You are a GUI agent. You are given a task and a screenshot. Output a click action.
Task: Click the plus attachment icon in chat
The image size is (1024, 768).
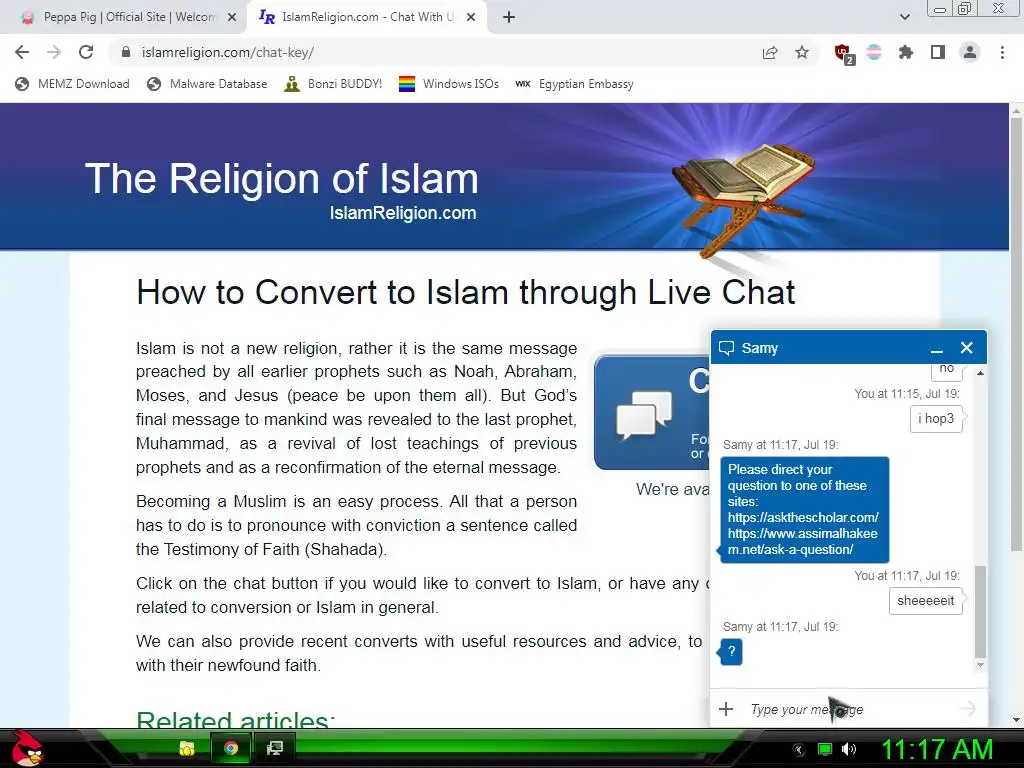click(726, 709)
